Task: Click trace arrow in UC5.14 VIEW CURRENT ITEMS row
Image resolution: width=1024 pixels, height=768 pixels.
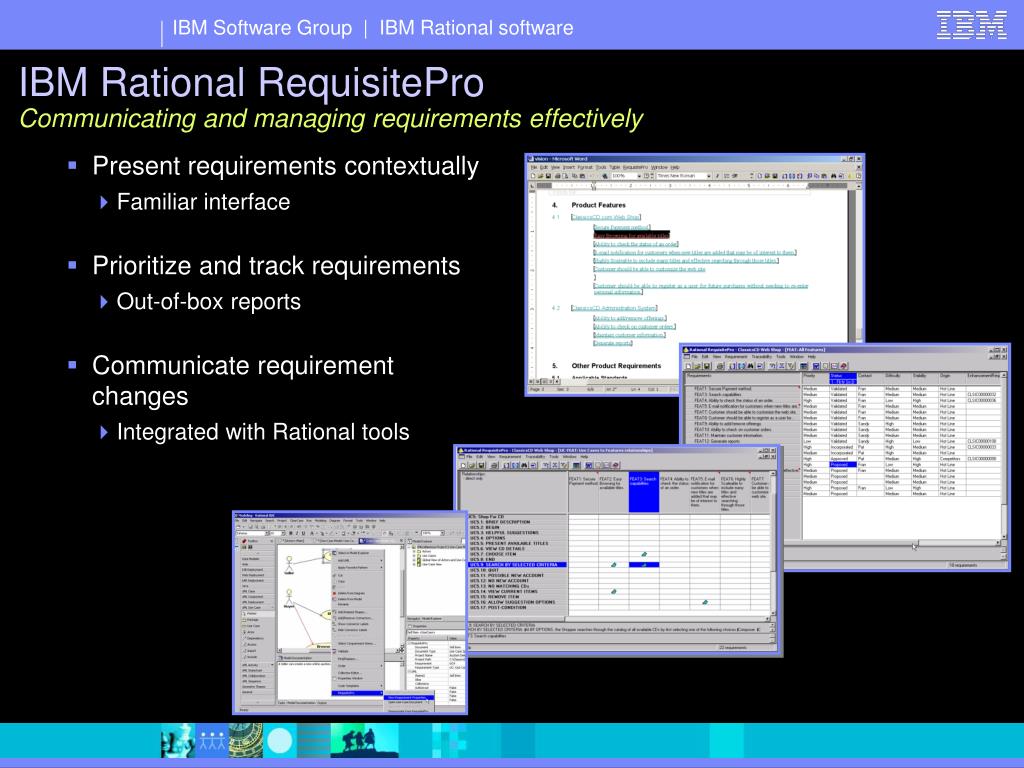Action: (x=613, y=592)
